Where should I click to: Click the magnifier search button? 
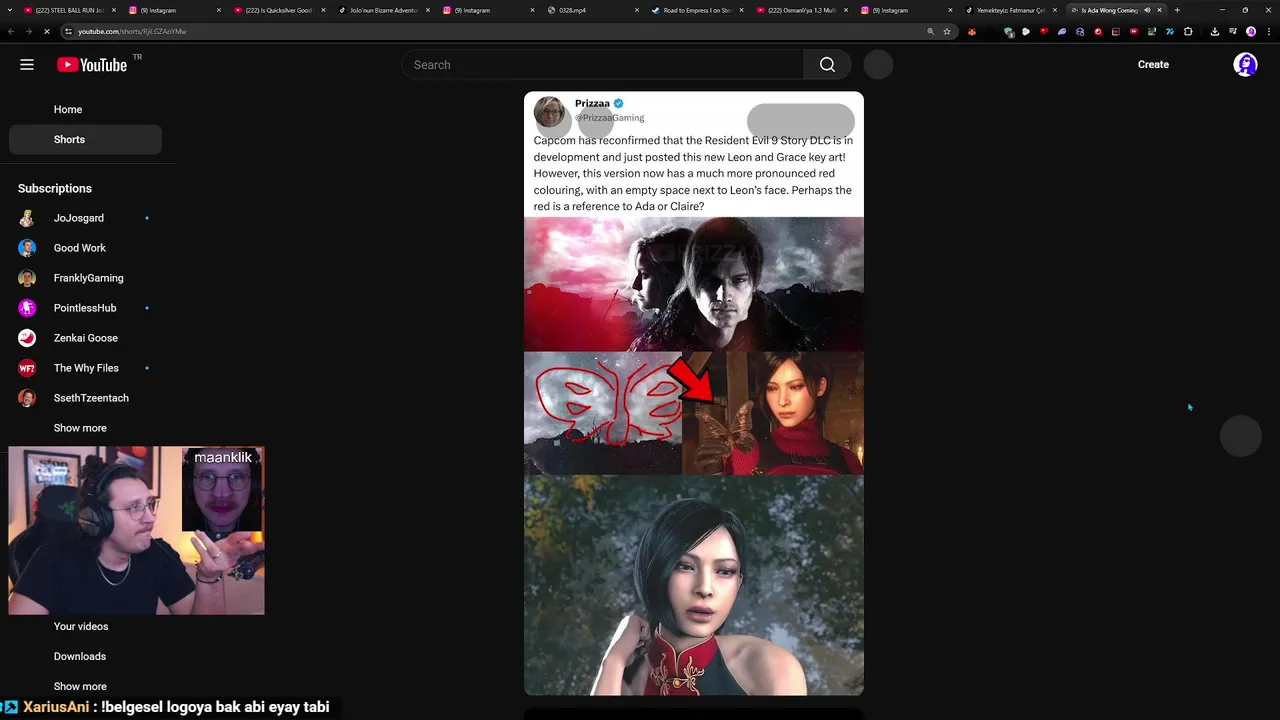tap(827, 65)
